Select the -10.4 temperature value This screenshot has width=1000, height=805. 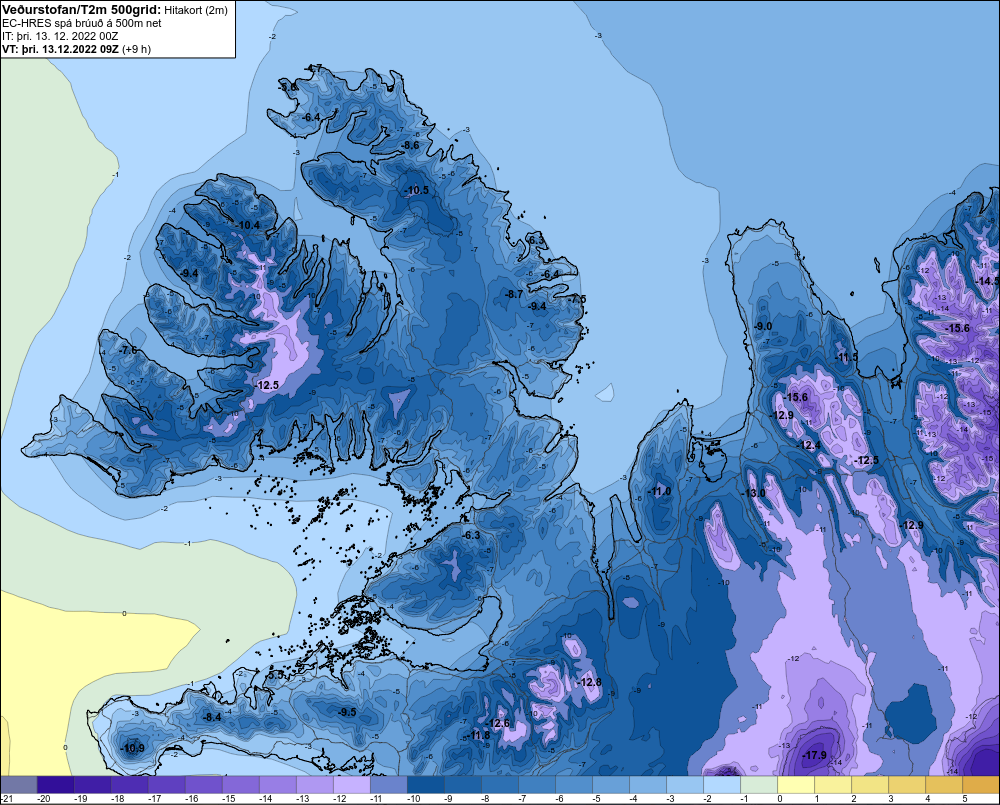[247, 225]
